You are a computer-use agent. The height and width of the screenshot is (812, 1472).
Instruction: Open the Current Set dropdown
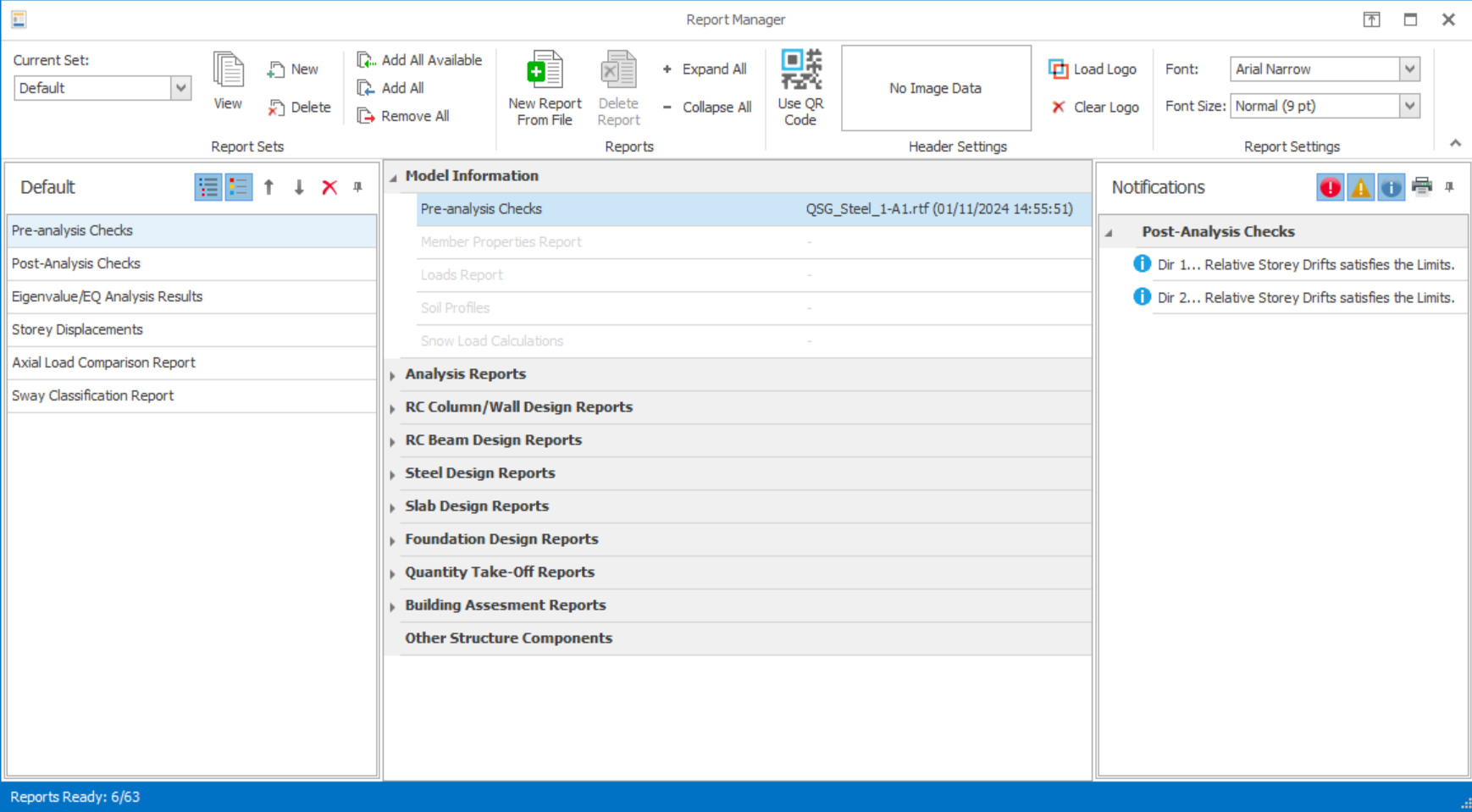click(180, 88)
